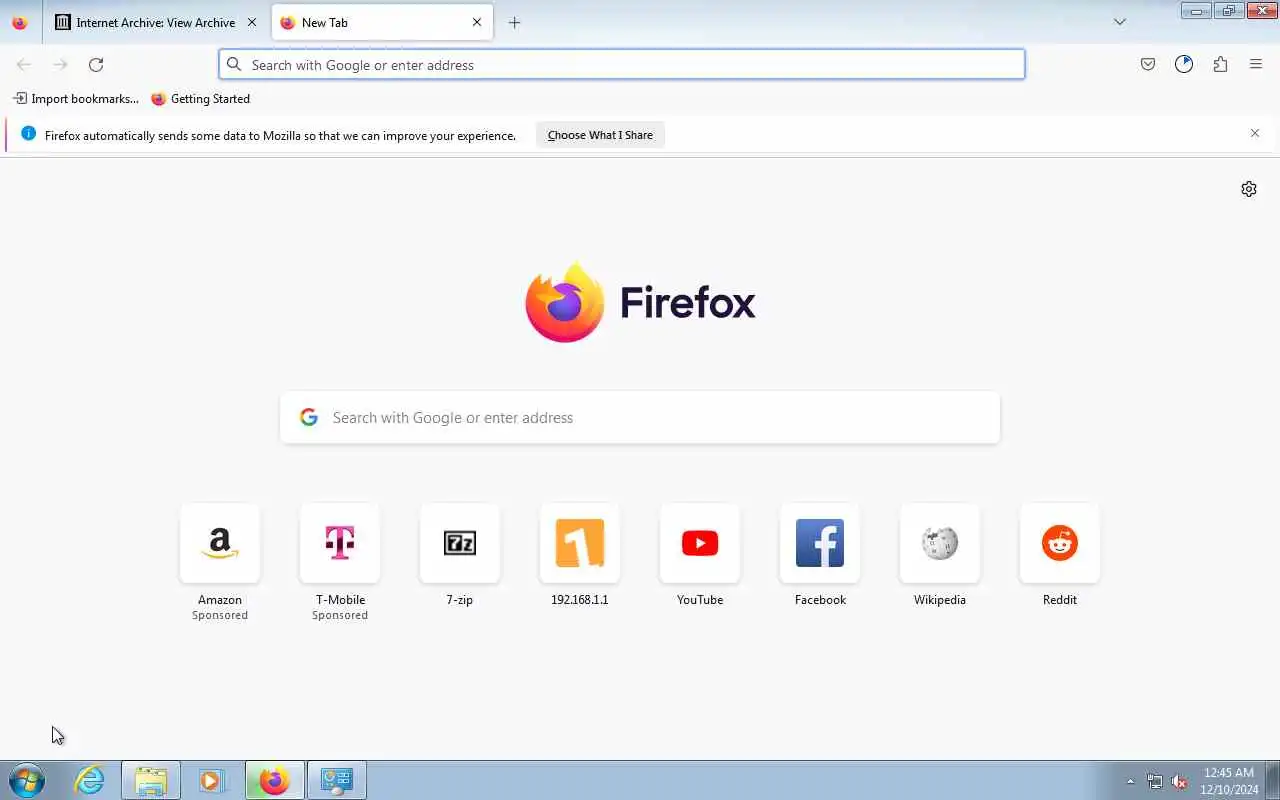The image size is (1280, 800).
Task: Focus the address bar search field
Action: pyautogui.click(x=622, y=65)
